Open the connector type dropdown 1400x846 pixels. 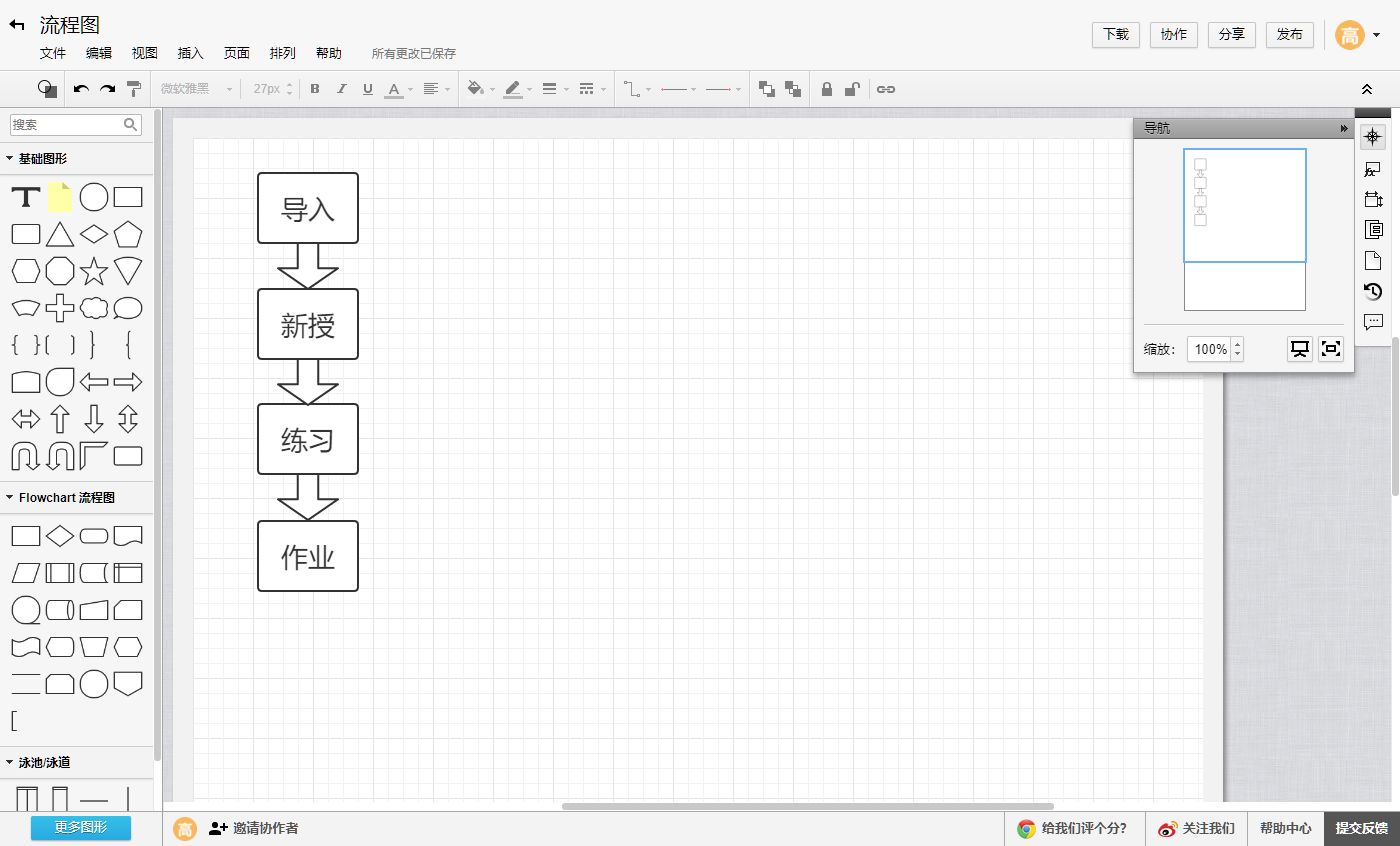point(637,89)
